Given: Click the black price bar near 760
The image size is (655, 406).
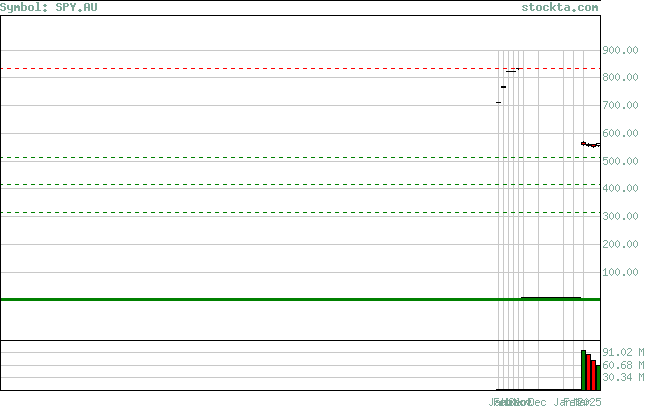Looking at the screenshot, I should 503,87.
